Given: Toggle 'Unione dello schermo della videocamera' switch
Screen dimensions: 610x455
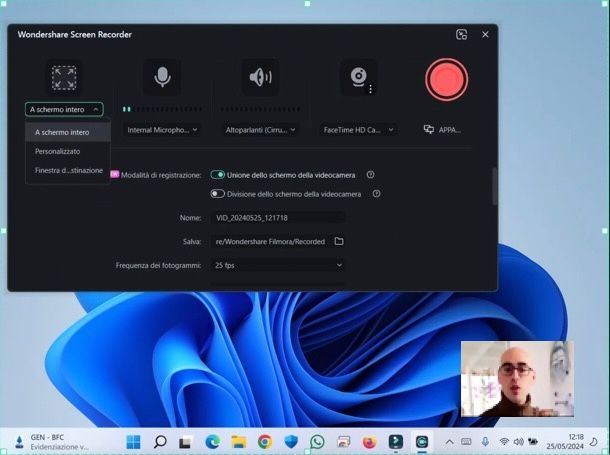Looking at the screenshot, I should click(x=217, y=175).
